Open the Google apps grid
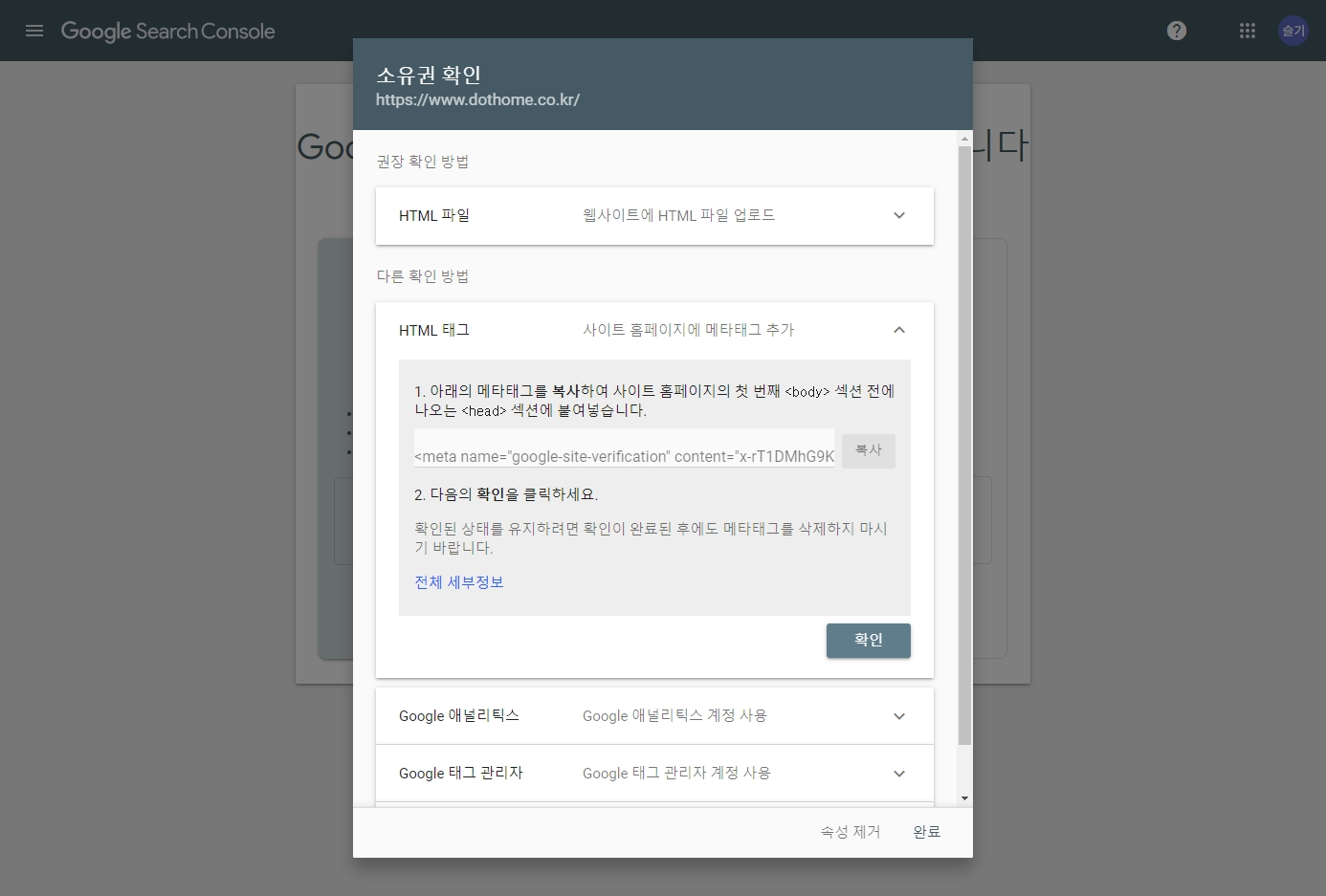 click(x=1248, y=31)
